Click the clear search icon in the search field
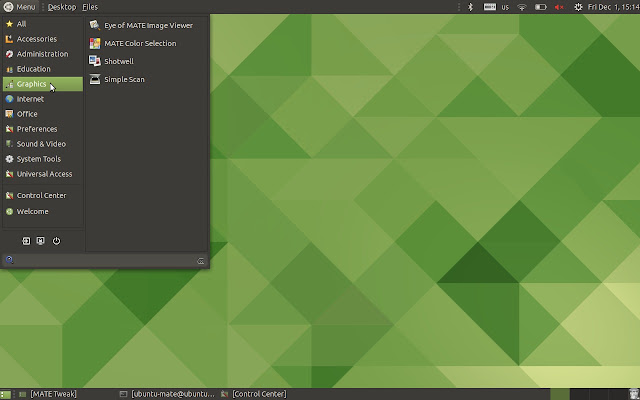The height and width of the screenshot is (400, 640). pos(200,261)
